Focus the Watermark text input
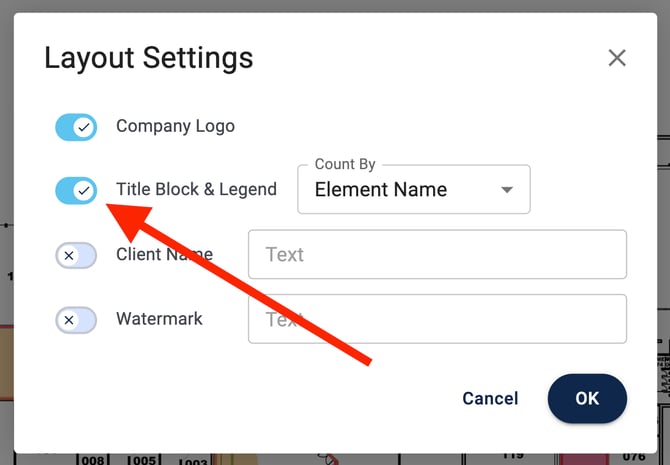 437,319
